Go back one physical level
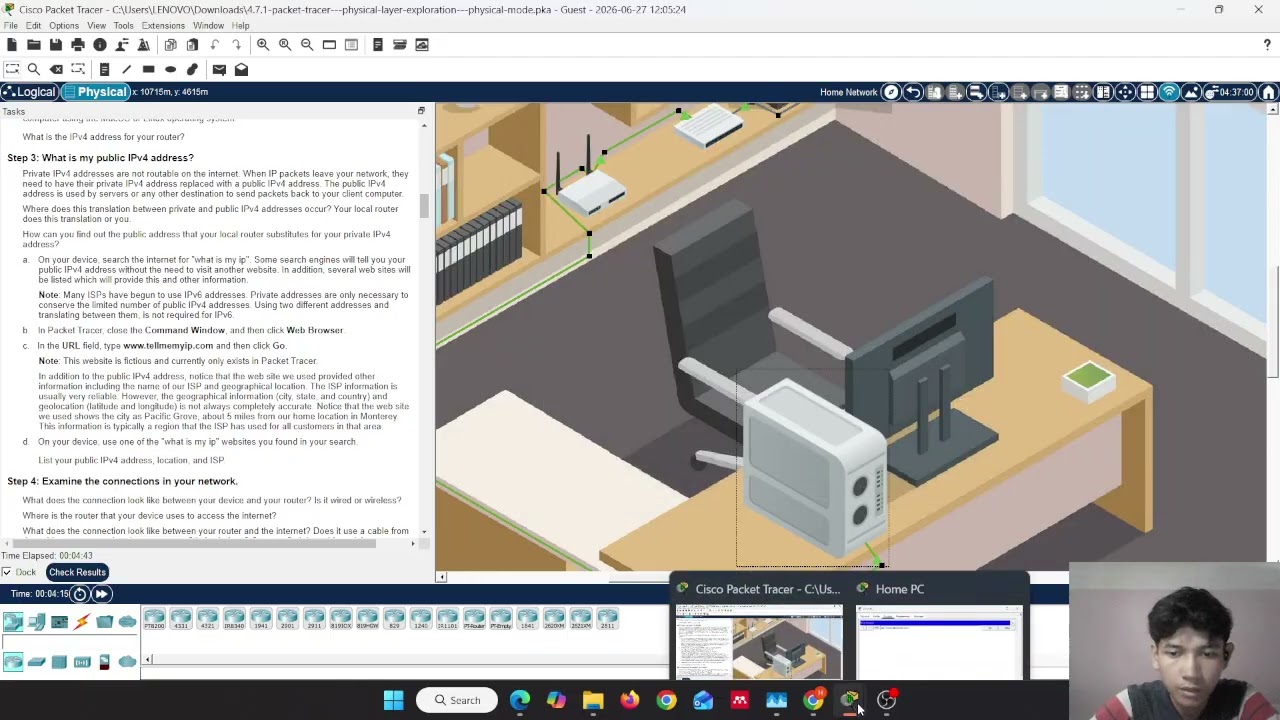The height and width of the screenshot is (720, 1280). click(913, 92)
